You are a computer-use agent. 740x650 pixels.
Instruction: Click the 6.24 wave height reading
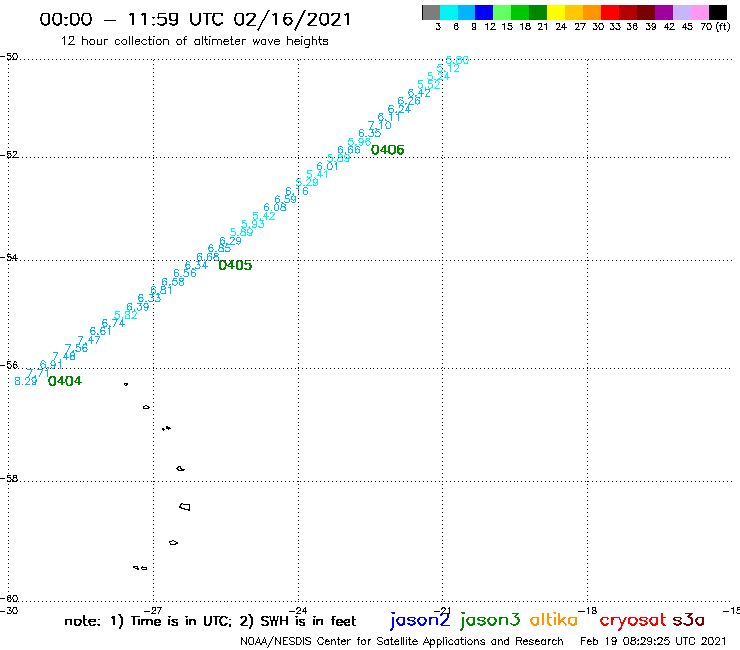(x=399, y=110)
